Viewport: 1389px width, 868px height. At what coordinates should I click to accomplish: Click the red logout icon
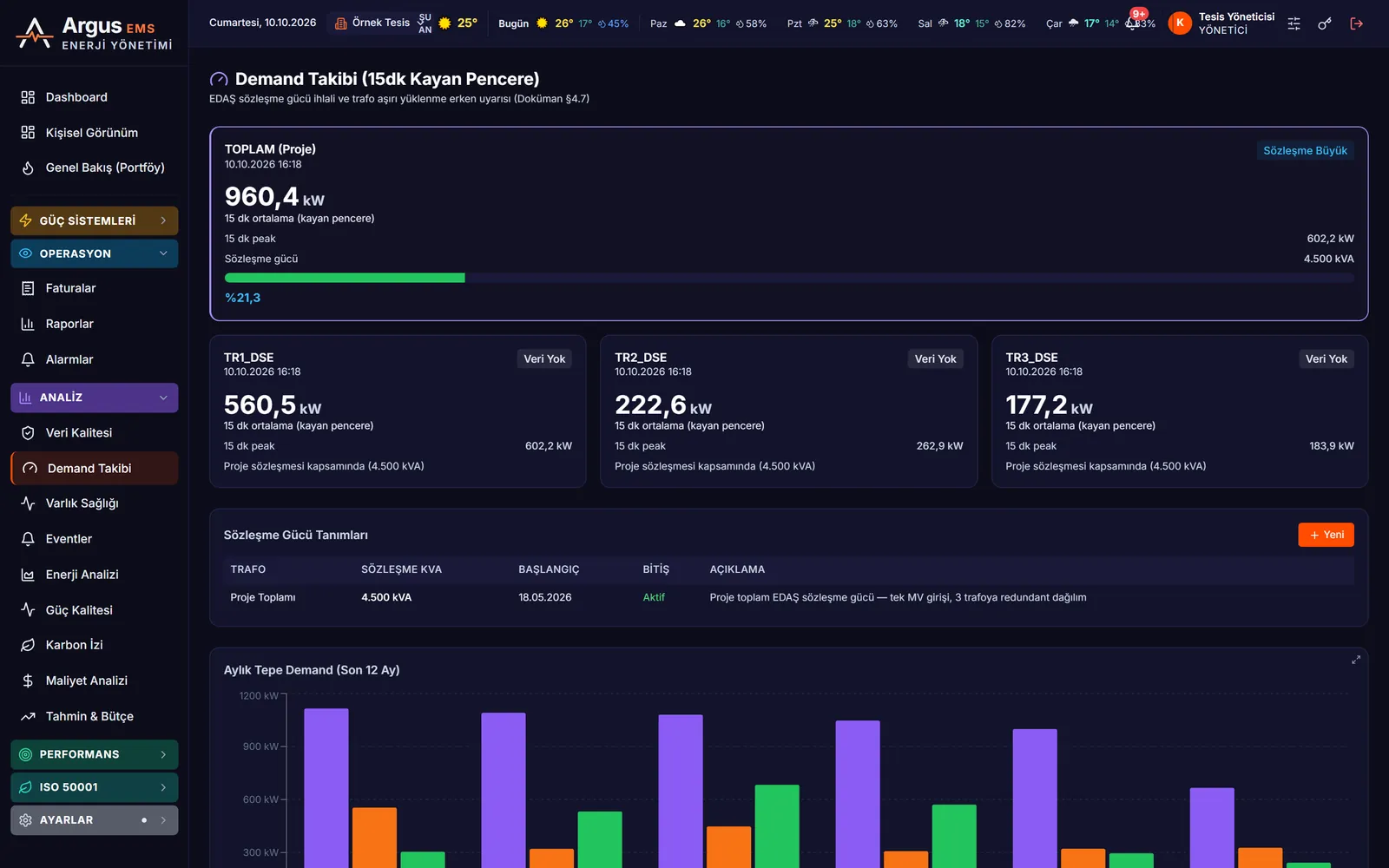1356,23
